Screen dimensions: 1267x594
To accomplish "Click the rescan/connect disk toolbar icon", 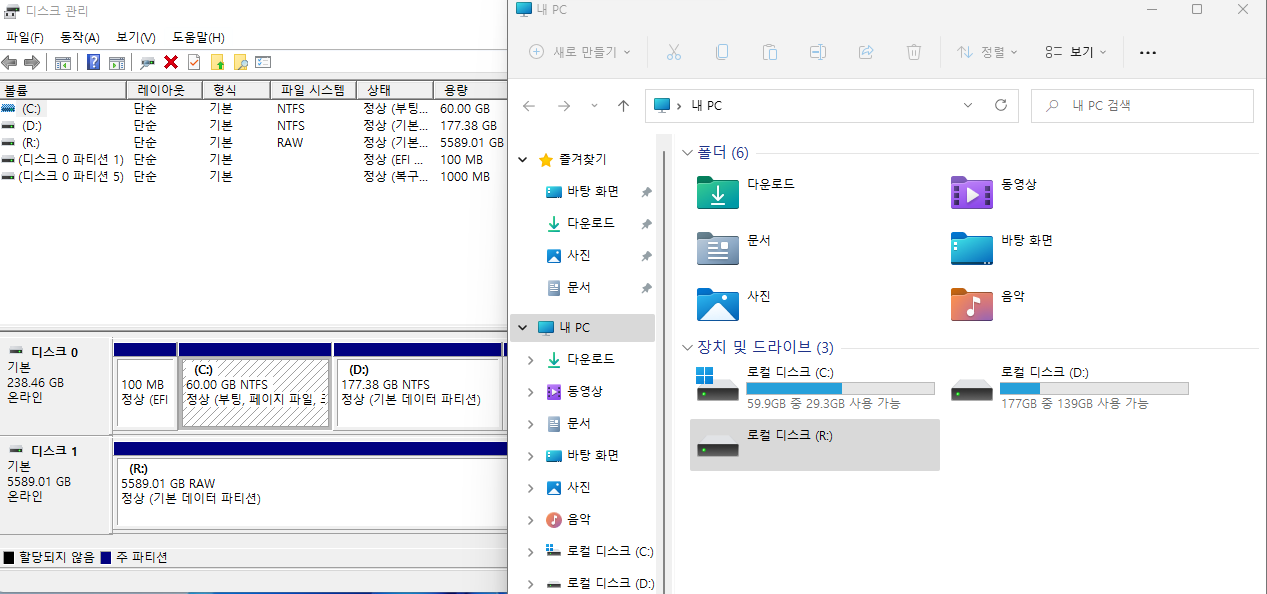I will [147, 62].
